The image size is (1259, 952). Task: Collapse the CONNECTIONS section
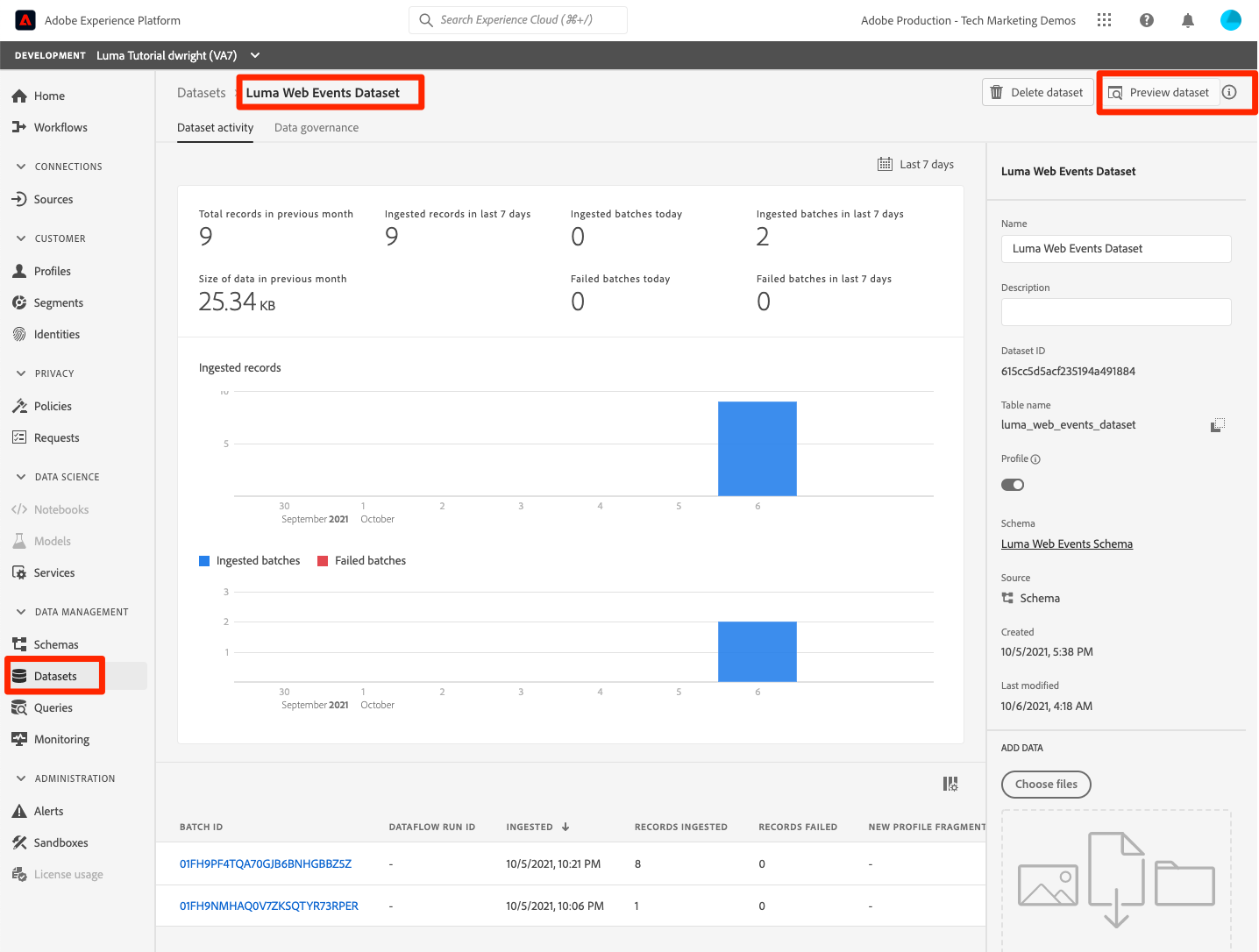click(x=21, y=167)
